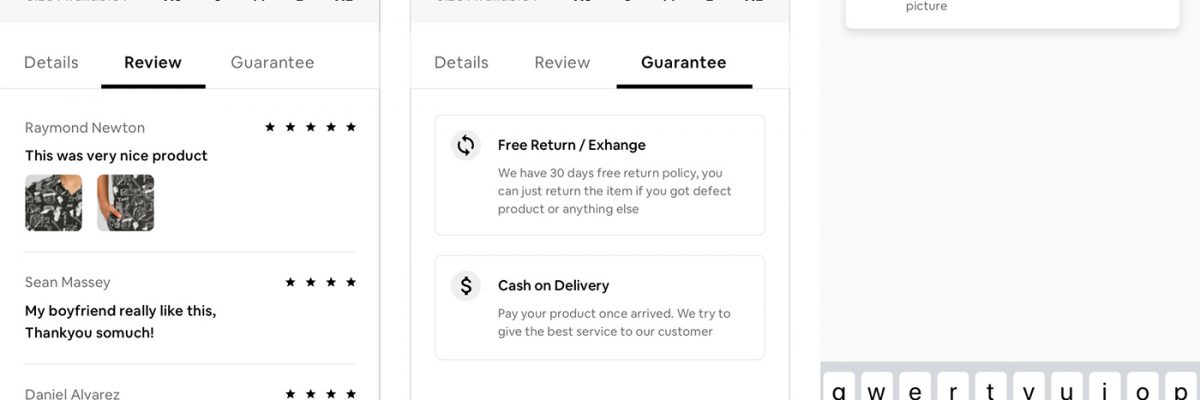Click Raymond Newton's five-star rating
The image size is (1200, 400).
pyautogui.click(x=310, y=127)
